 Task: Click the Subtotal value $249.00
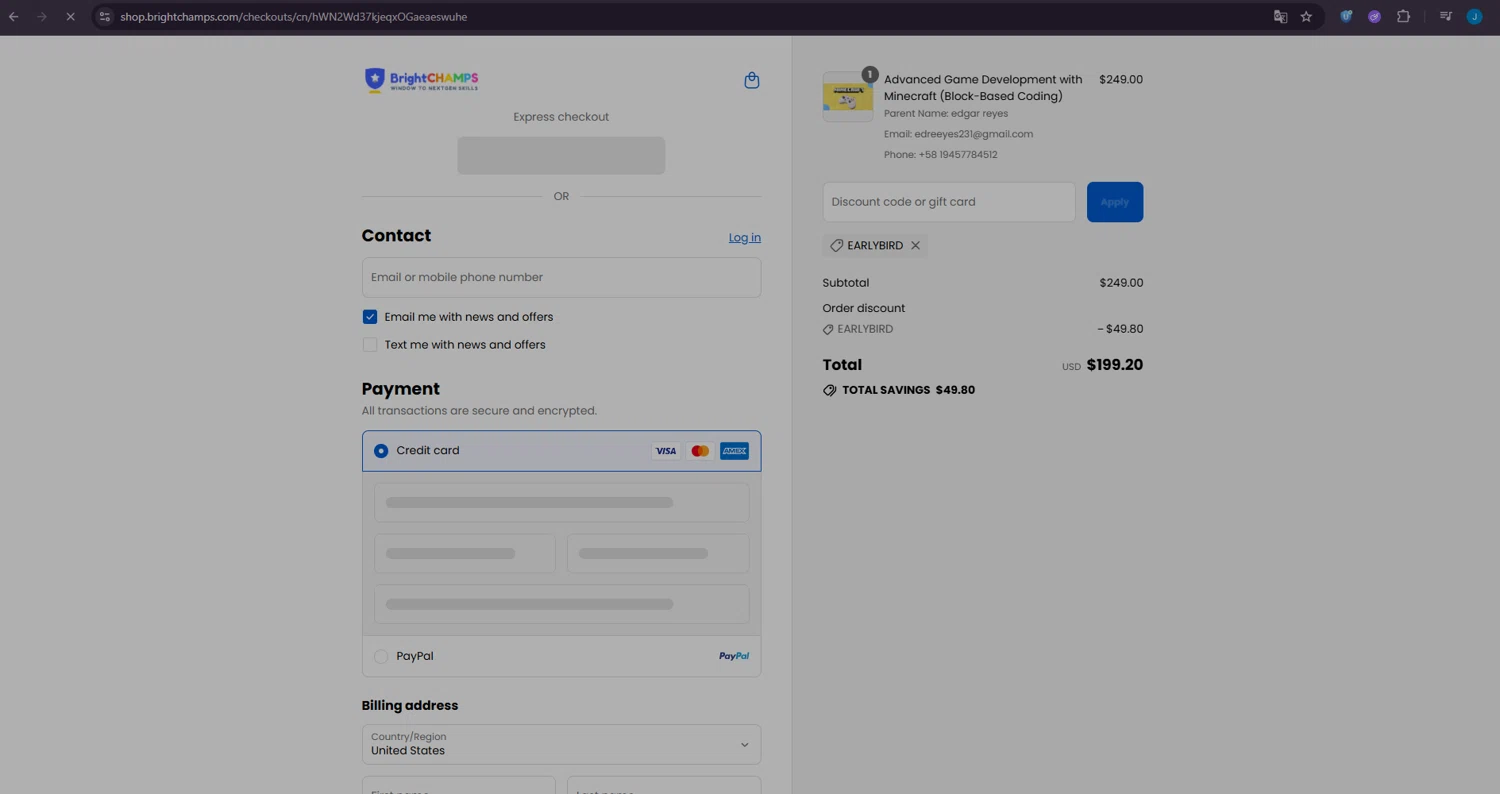click(1120, 283)
